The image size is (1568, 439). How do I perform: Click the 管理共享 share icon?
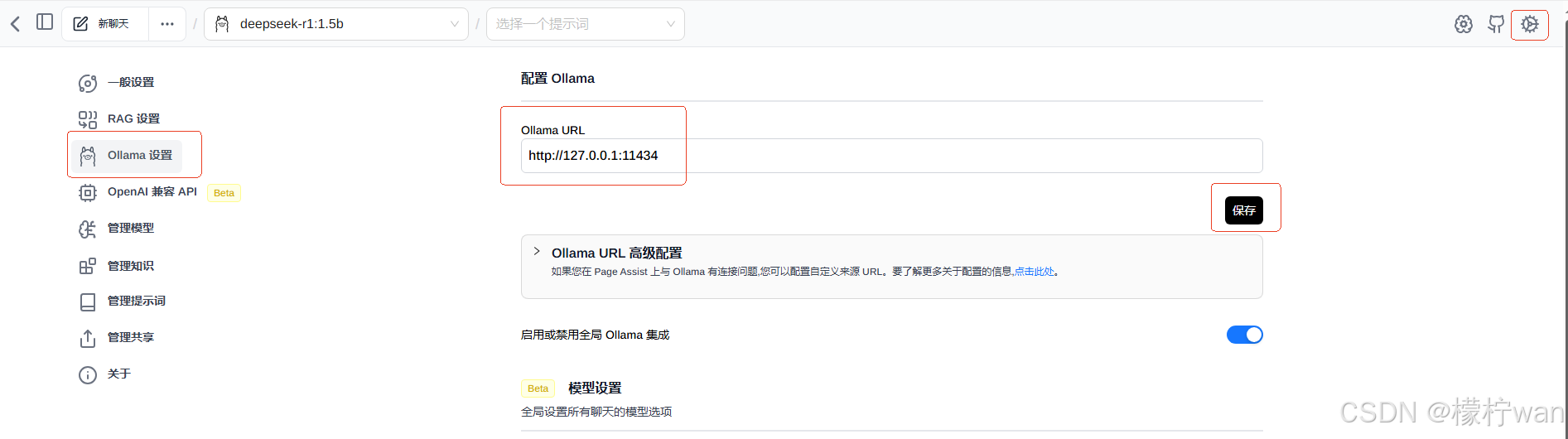point(88,338)
